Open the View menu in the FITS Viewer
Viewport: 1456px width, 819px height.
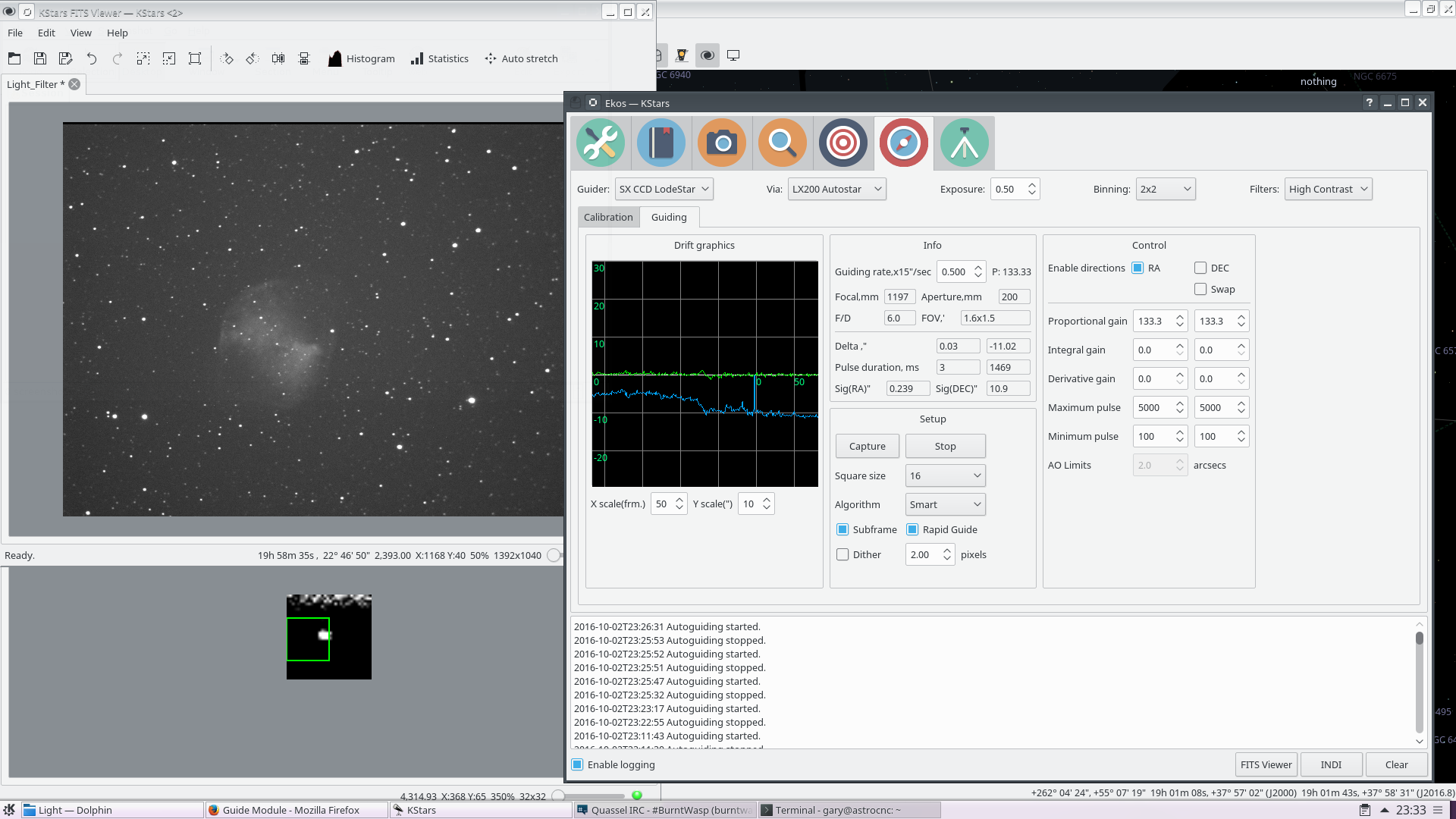(80, 33)
